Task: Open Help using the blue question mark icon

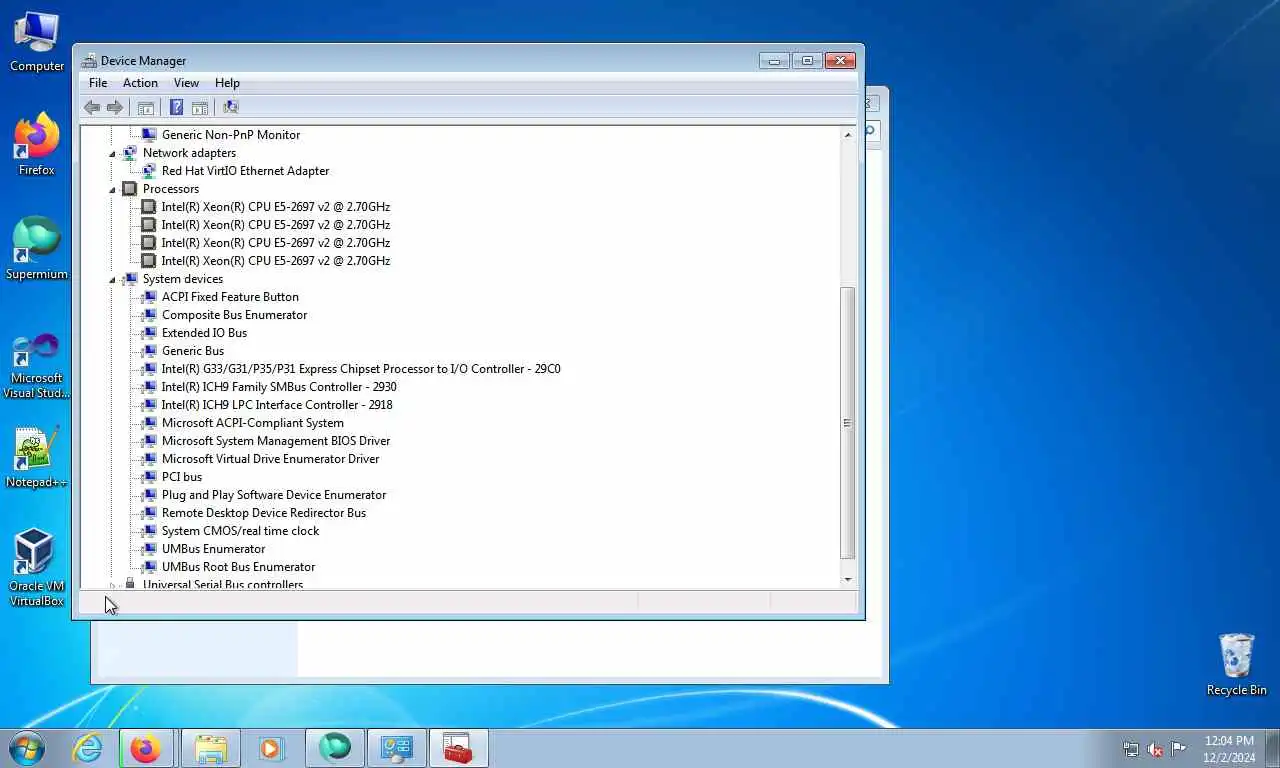Action: pos(176,107)
